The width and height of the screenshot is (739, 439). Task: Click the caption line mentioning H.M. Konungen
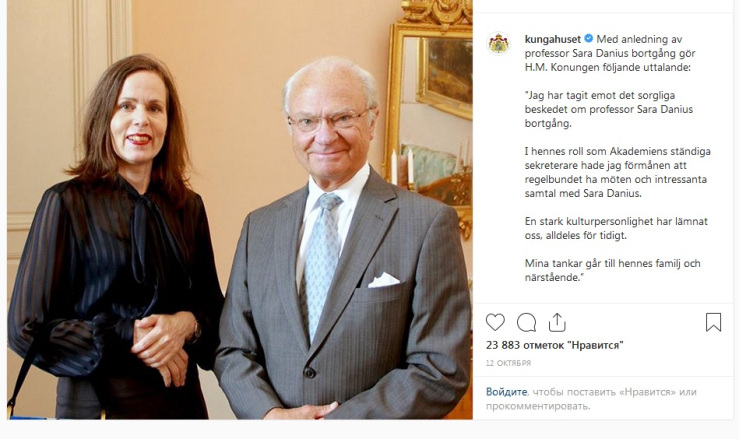607,67
